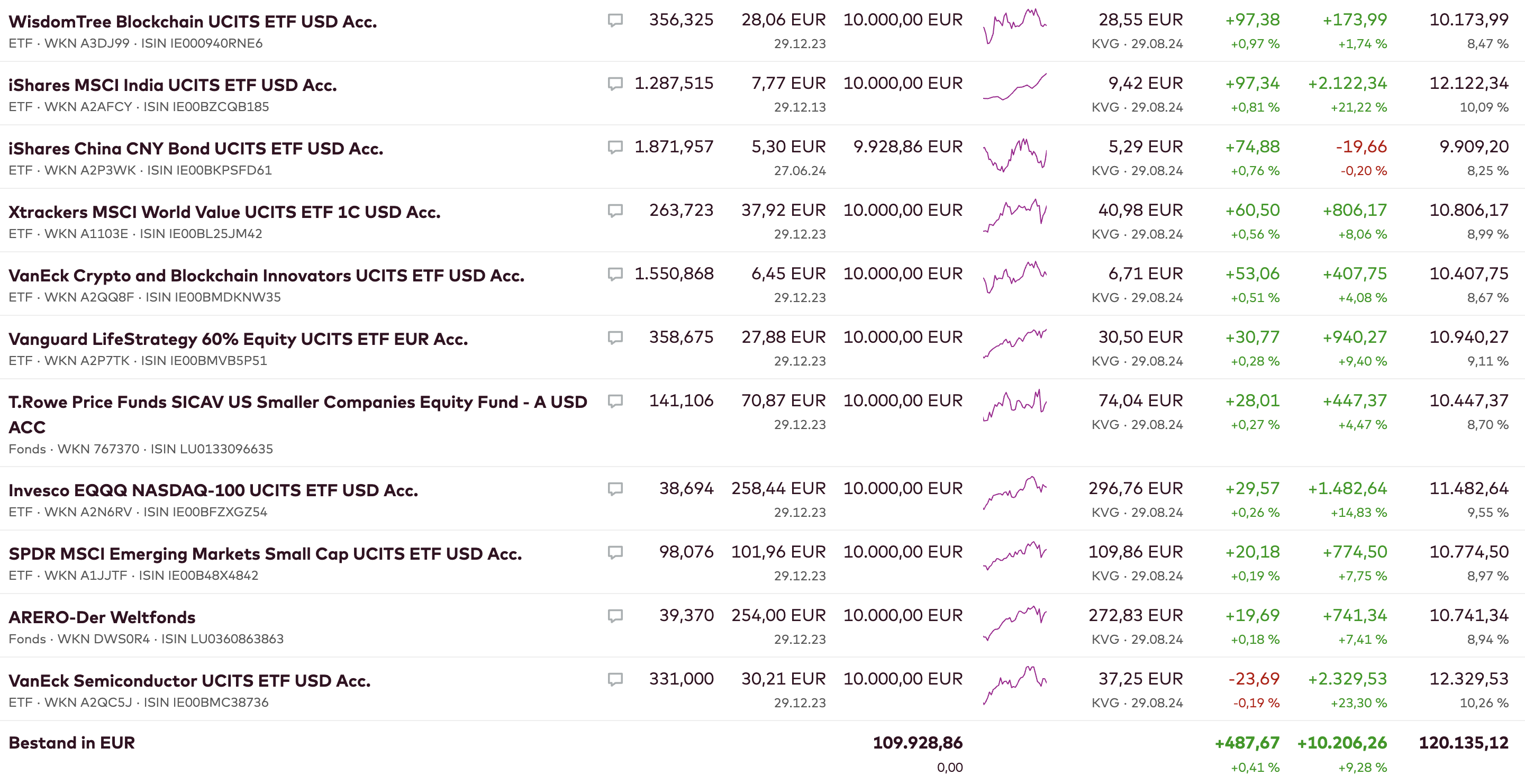Click the Xtrackers MSCI World Value sparkline

[1015, 215]
